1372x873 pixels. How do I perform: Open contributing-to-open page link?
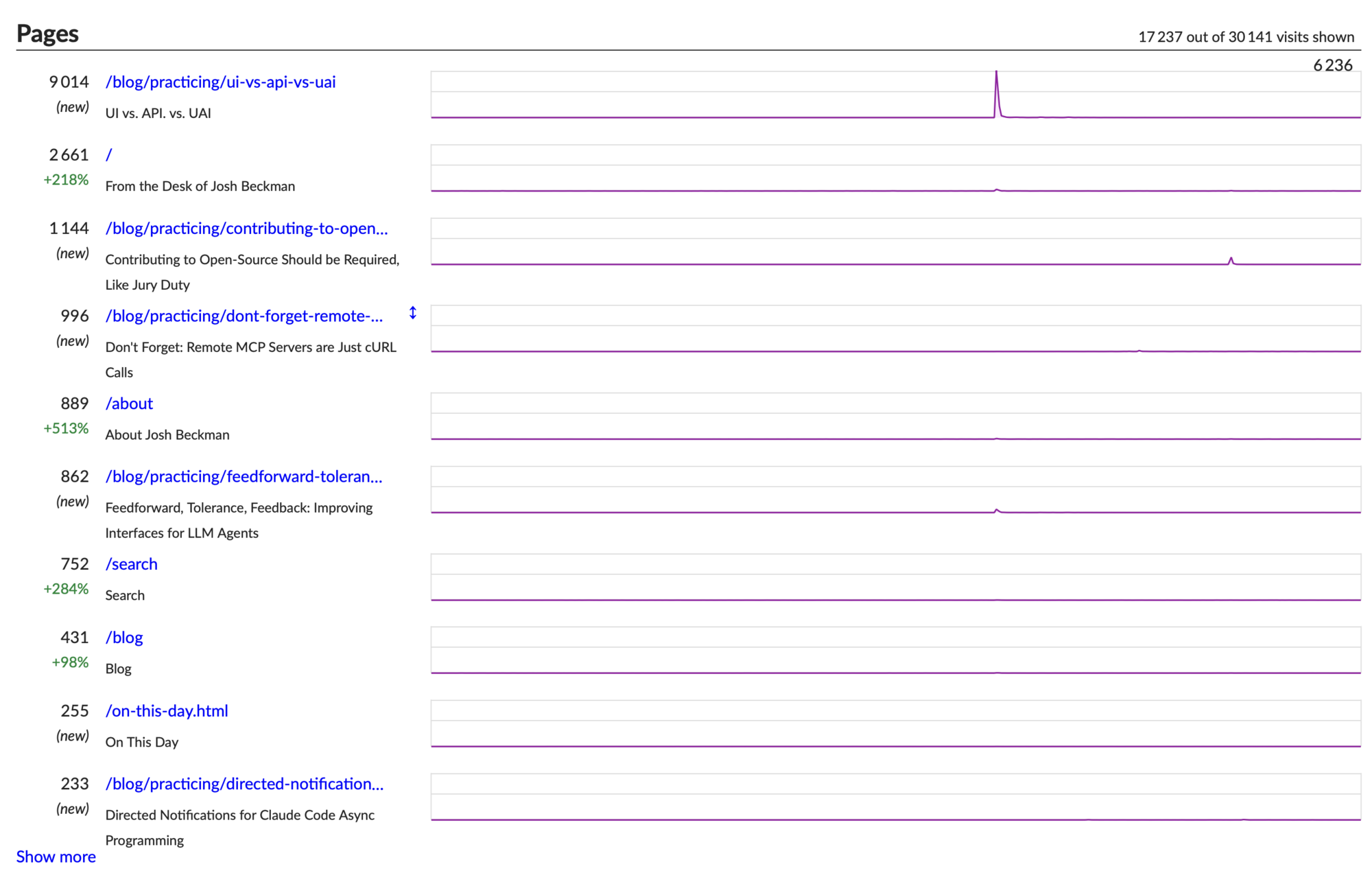(246, 228)
